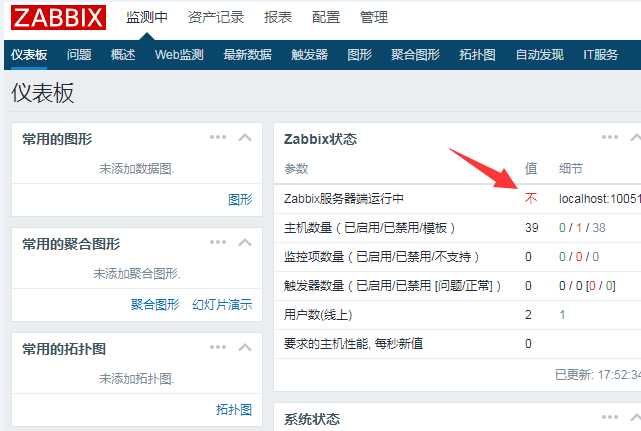Click the 系统状态 widget title
This screenshot has height=431, width=641.
tap(312, 419)
